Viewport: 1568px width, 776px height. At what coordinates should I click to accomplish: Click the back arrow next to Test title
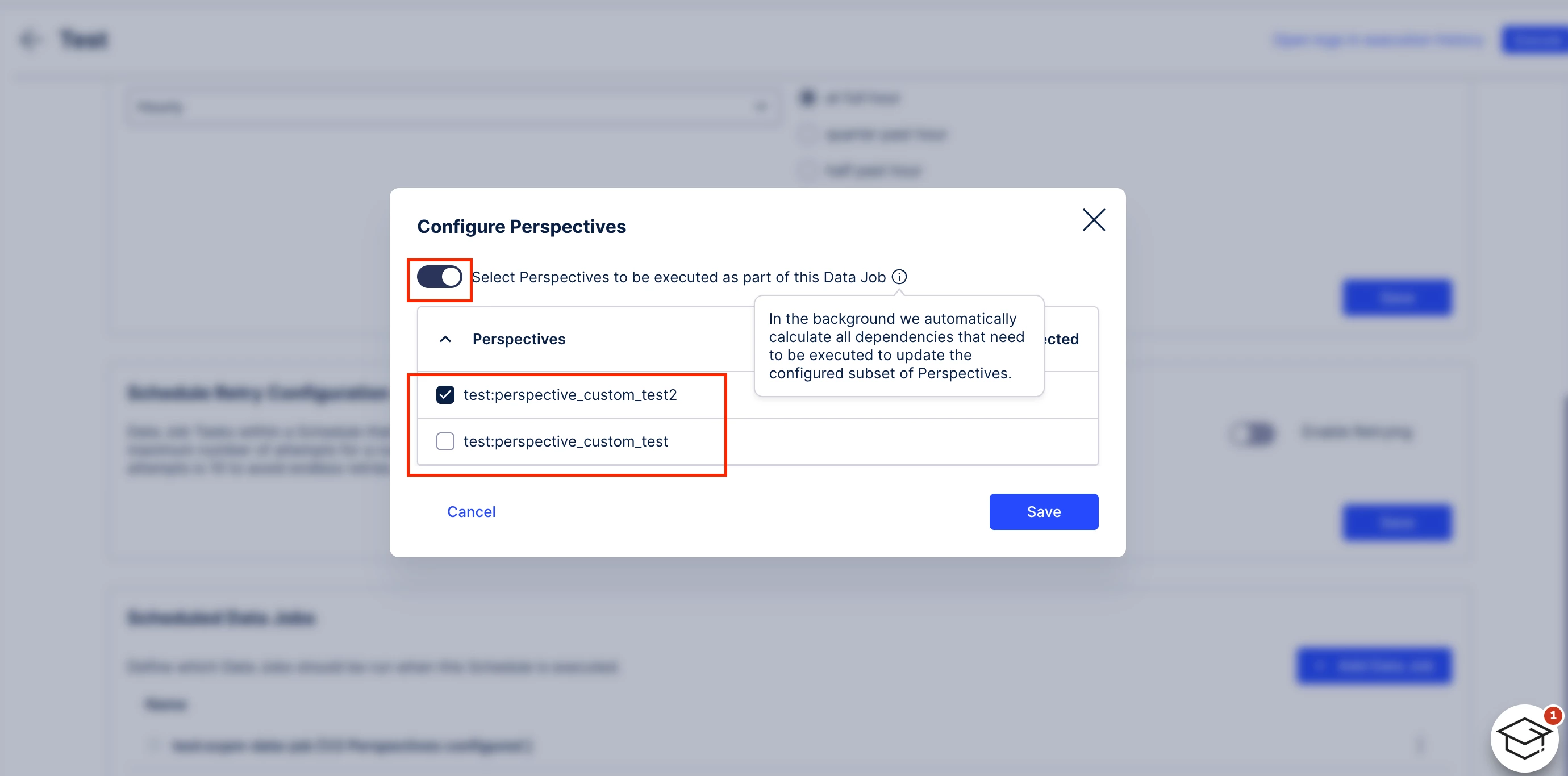[x=29, y=40]
